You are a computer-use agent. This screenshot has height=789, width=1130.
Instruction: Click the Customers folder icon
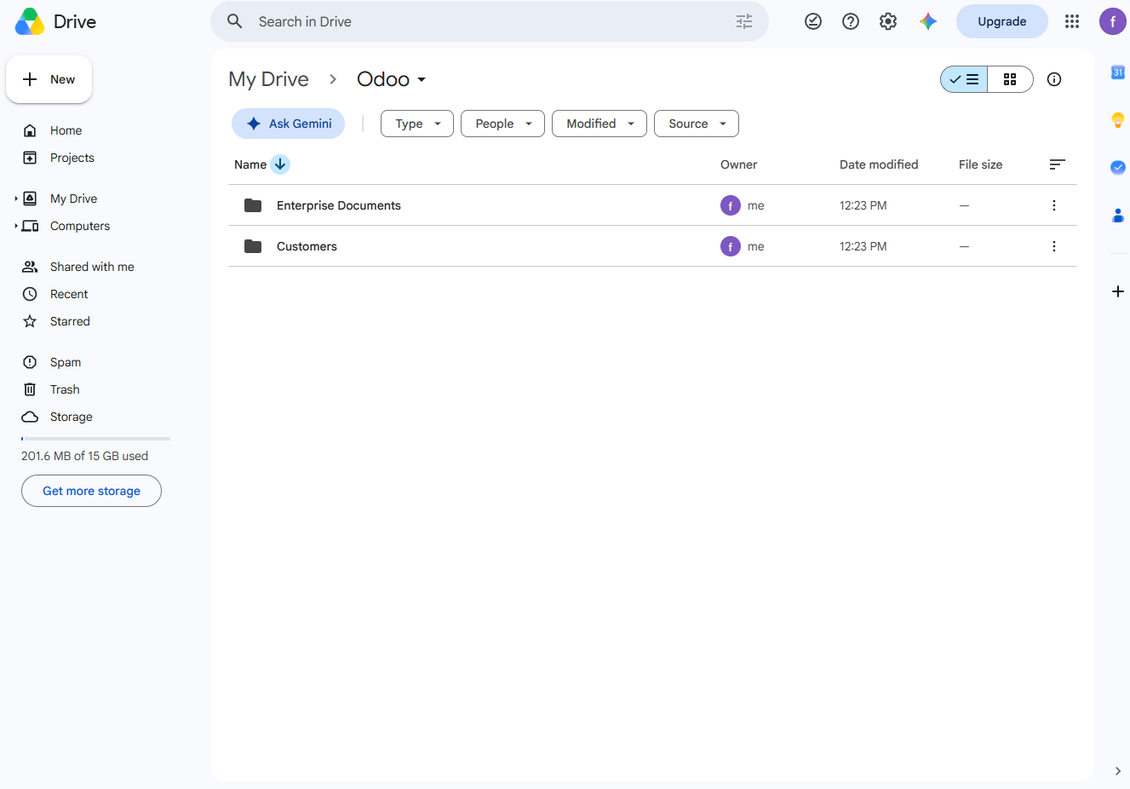pyautogui.click(x=253, y=246)
